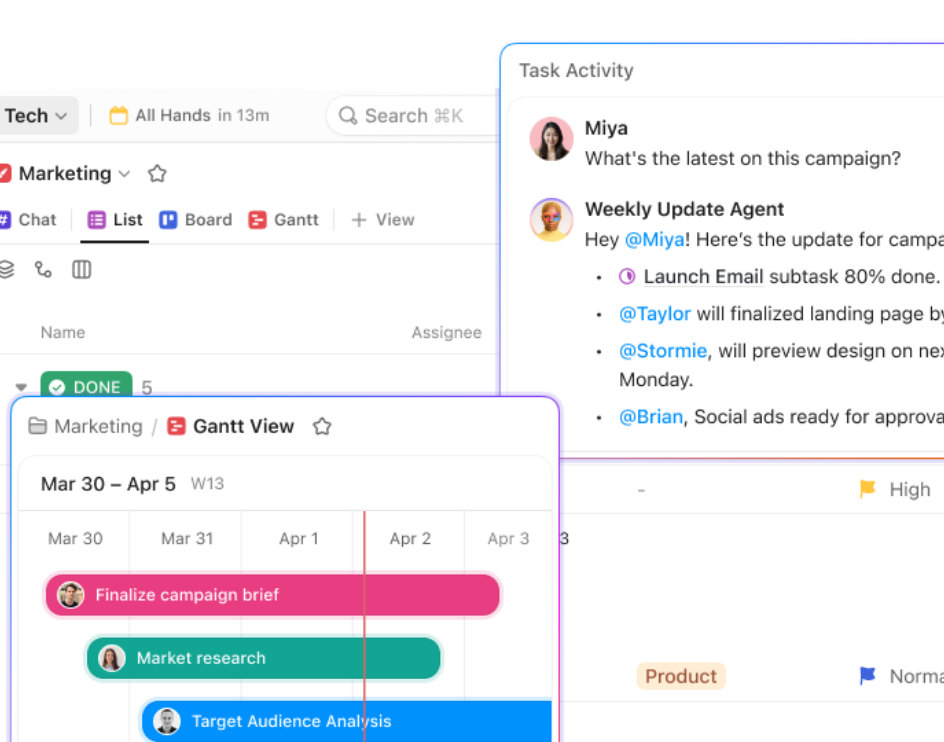Viewport: 944px width, 742px height.
Task: Click the purple List view icon
Action: pyautogui.click(x=96, y=220)
